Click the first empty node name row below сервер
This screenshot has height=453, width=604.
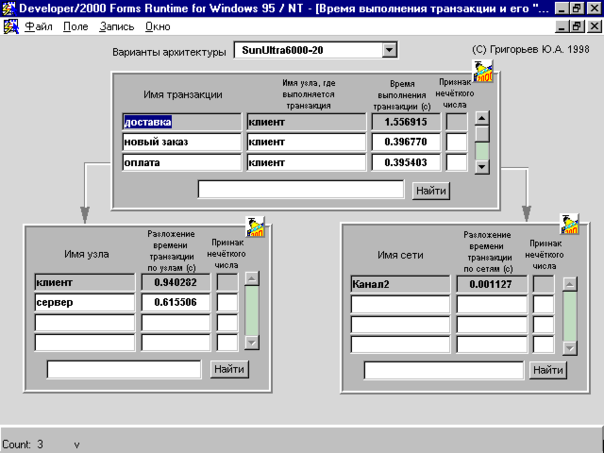(85, 322)
